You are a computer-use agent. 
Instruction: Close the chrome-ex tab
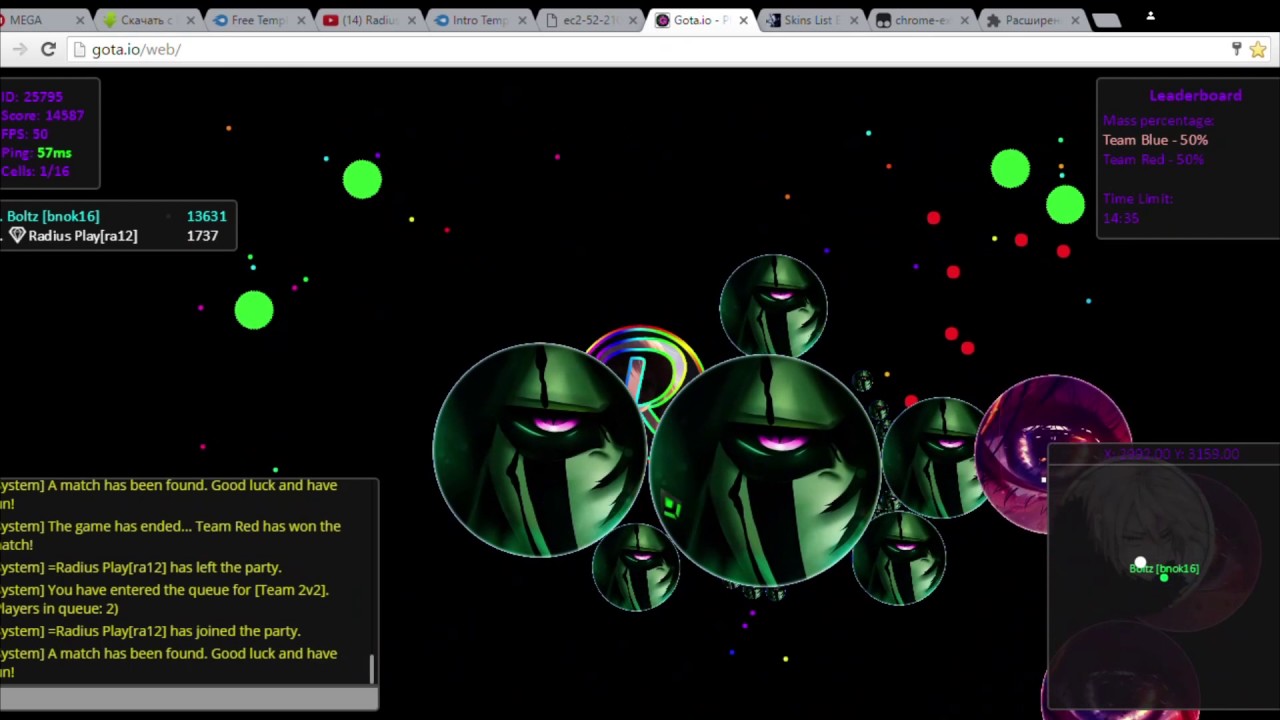(x=964, y=20)
